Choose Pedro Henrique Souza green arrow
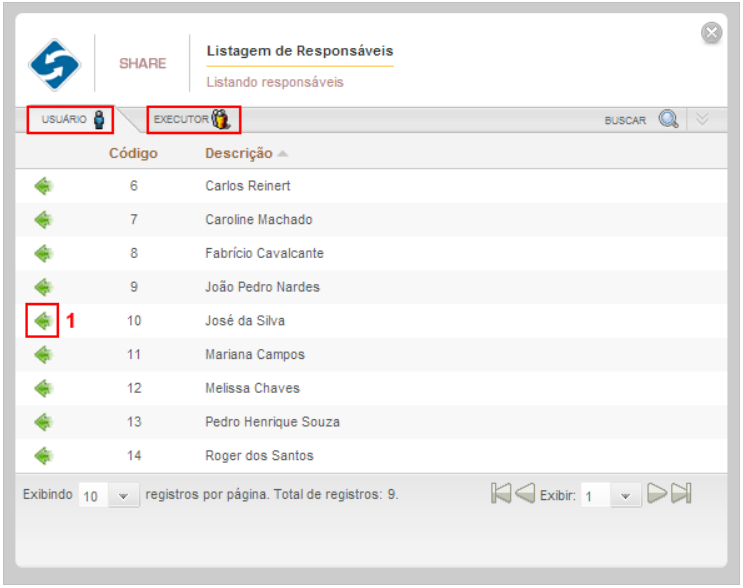Screen dimensions: 743x588 point(44,422)
